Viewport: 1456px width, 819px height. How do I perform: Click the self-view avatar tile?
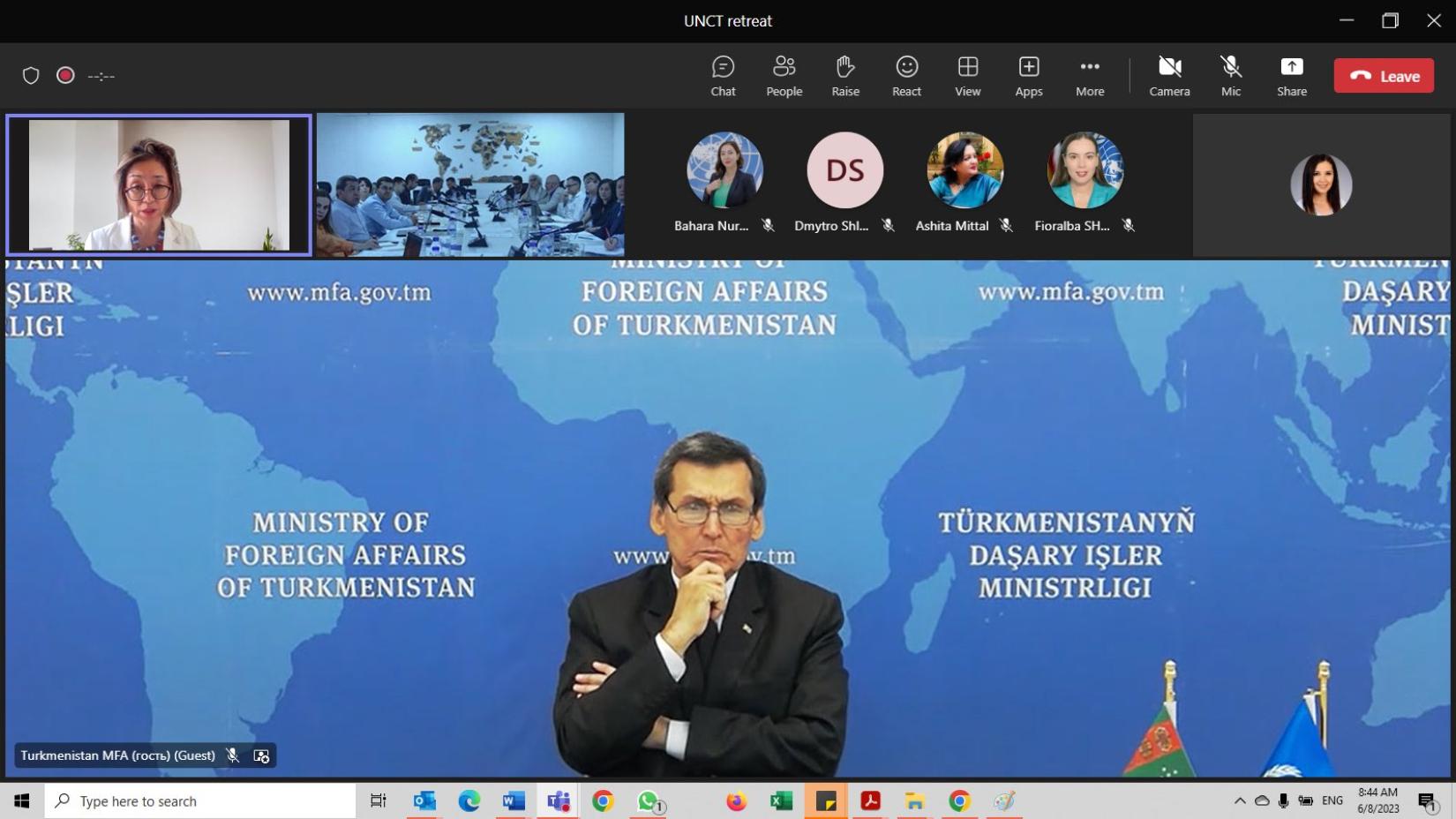click(x=1321, y=185)
